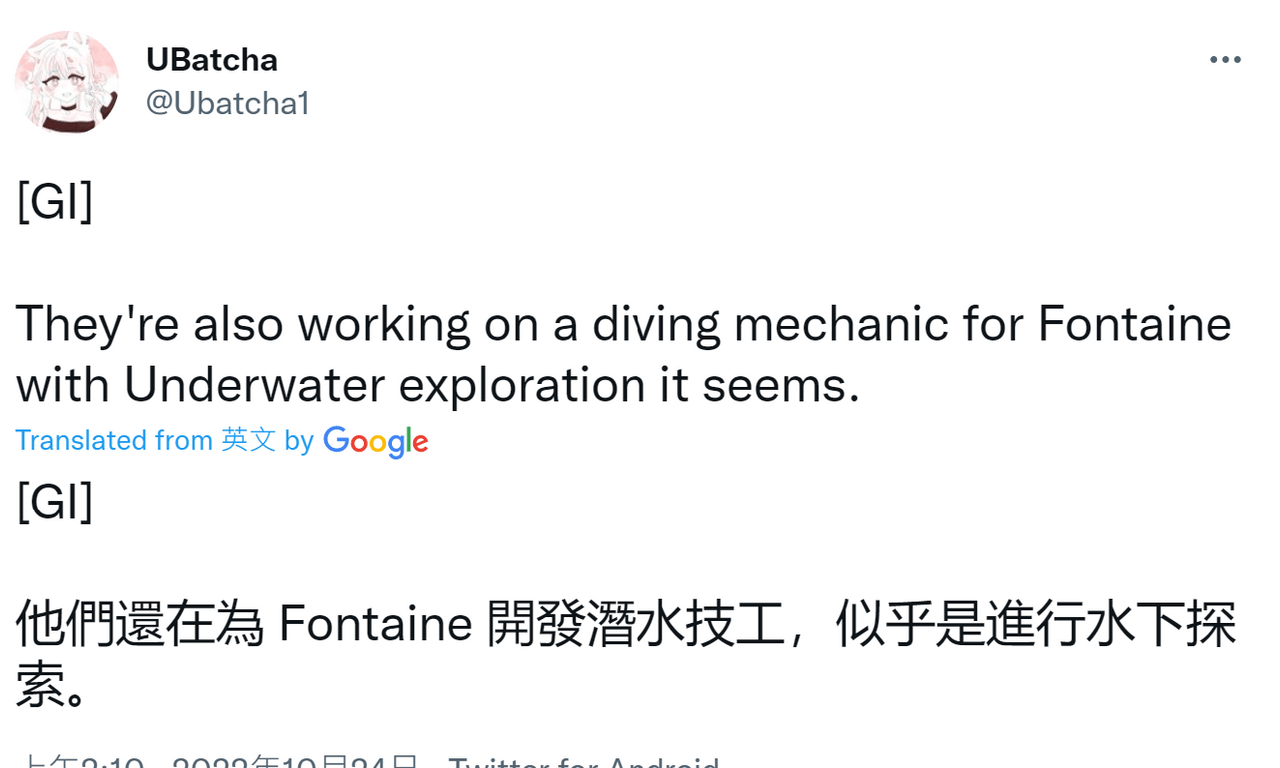Click the Chinese line starting 他們還在為

click(627, 624)
